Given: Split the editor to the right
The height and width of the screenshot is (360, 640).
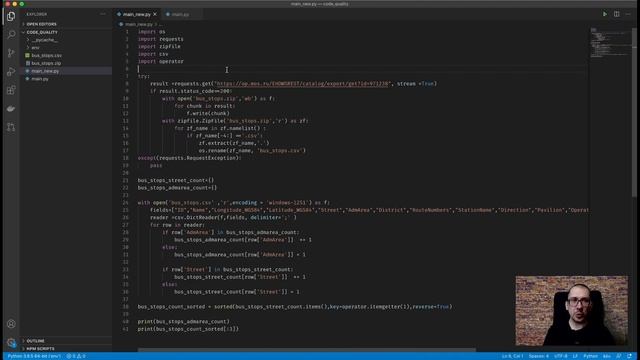Looking at the screenshot, I should point(617,14).
